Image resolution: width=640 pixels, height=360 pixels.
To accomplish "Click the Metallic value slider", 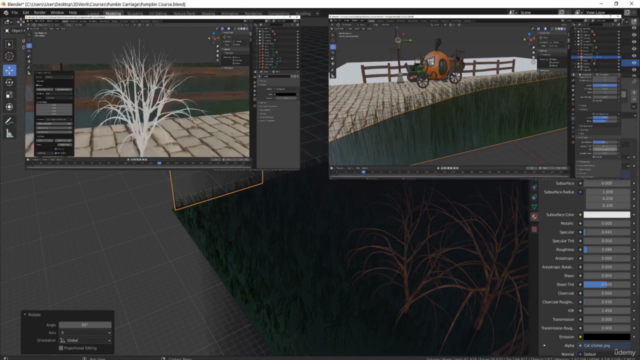I will 607,223.
